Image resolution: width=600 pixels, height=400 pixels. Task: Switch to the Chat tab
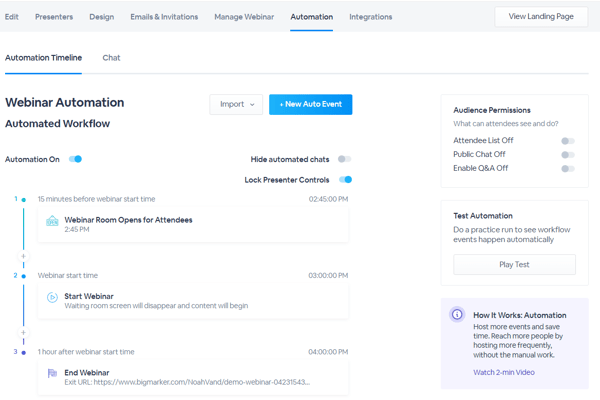(x=111, y=58)
